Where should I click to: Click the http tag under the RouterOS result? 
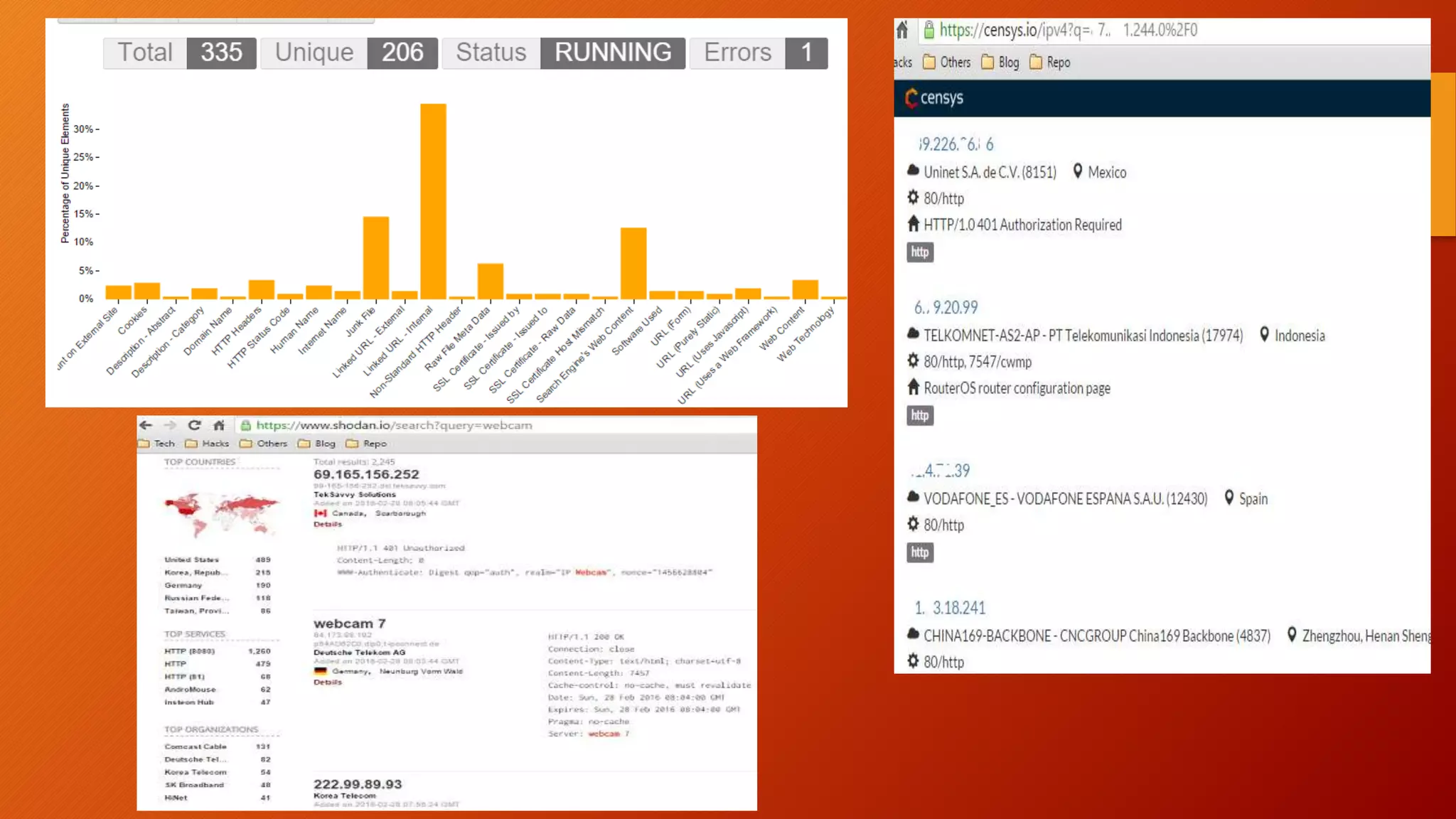click(920, 415)
